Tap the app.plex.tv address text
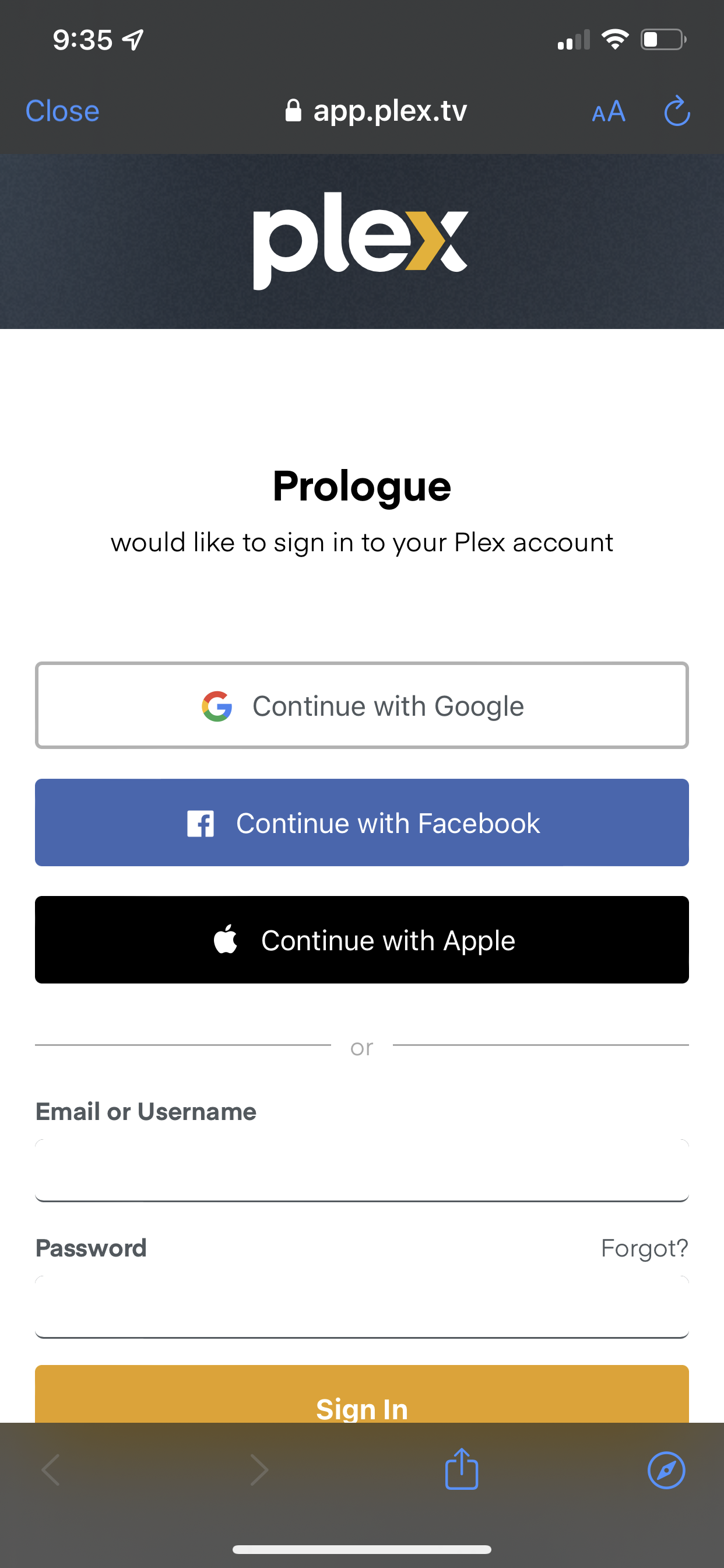724x1568 pixels. pos(390,111)
